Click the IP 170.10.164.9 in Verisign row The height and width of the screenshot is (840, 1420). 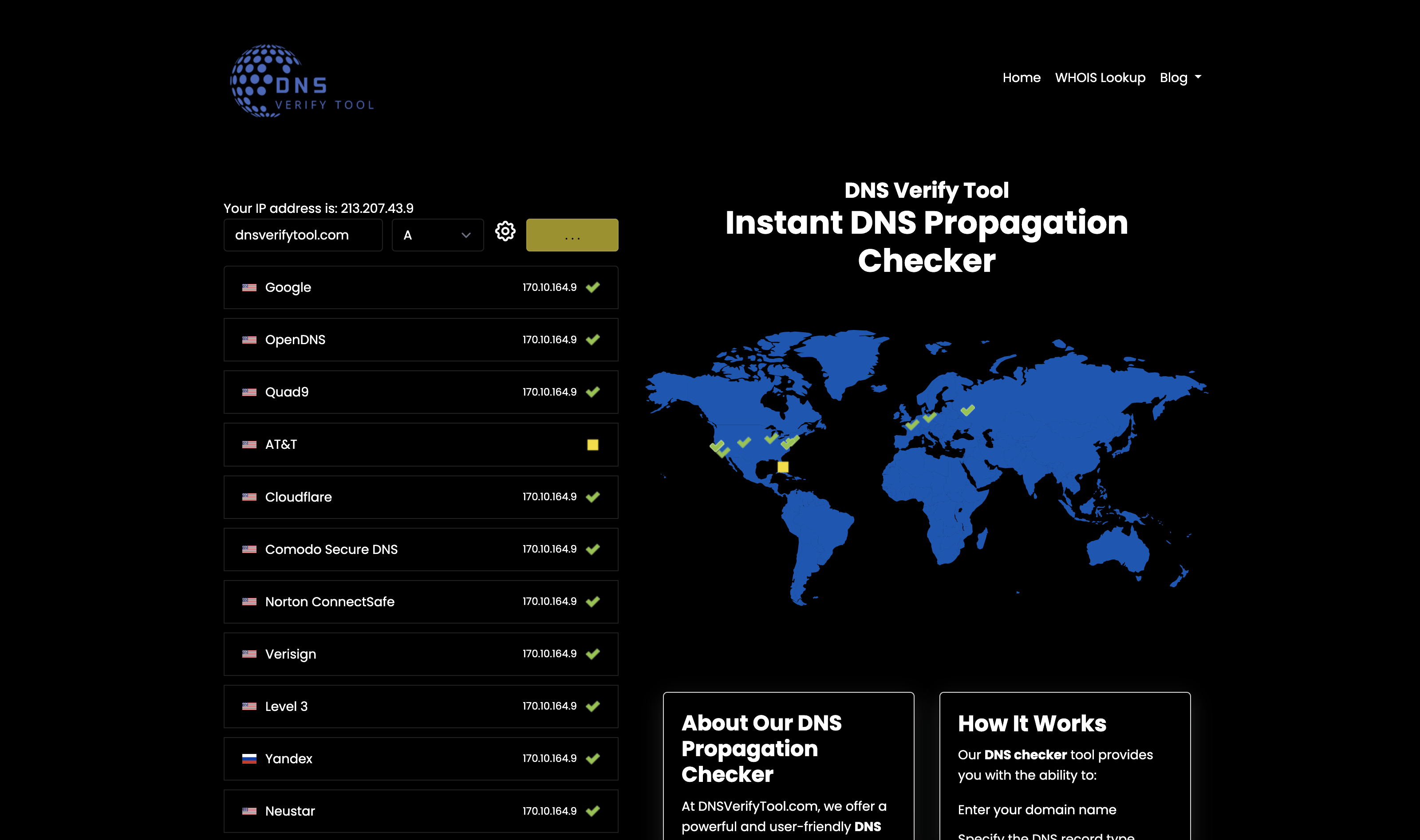[549, 653]
